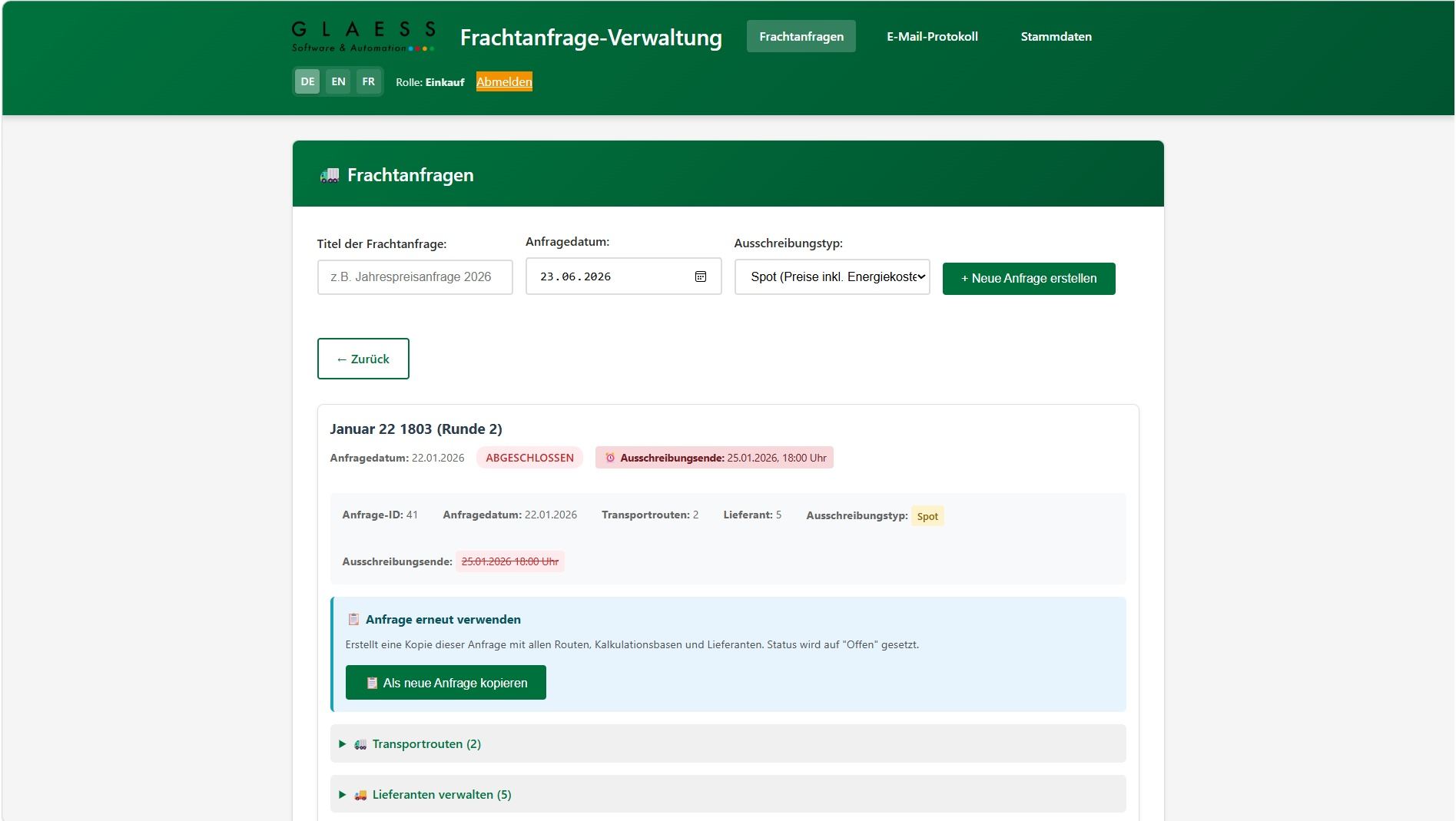
Task: Click Als neue Anfrage kopieren button
Action: coord(446,682)
